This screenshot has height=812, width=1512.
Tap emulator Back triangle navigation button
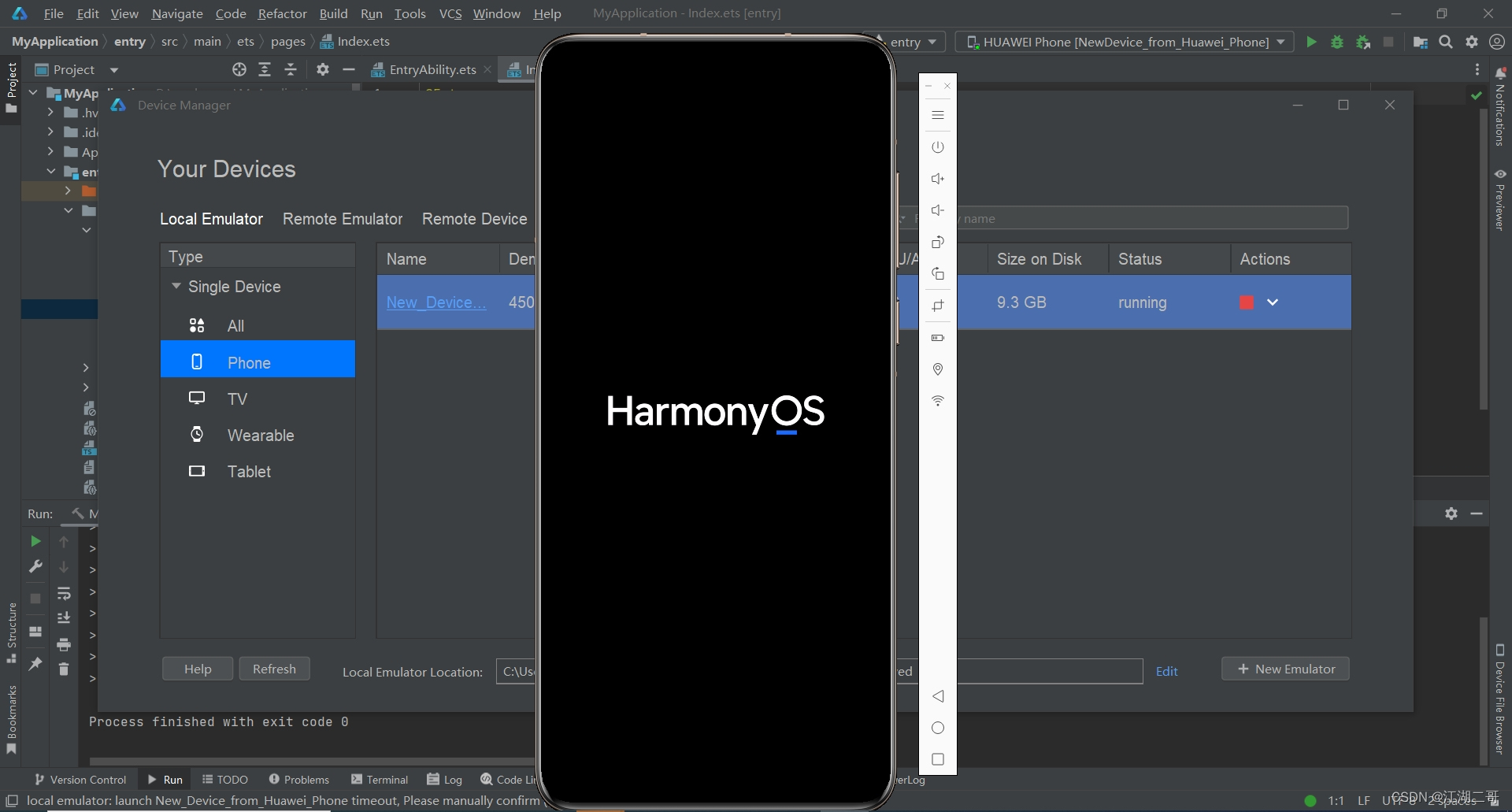tap(937, 696)
